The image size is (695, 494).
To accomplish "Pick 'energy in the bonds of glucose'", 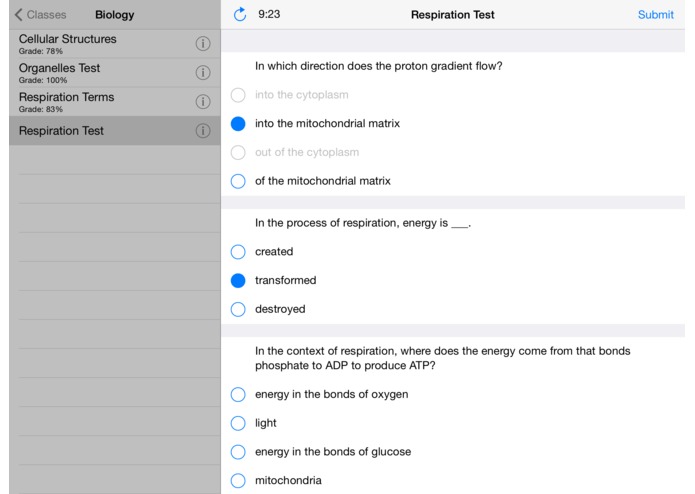I will coord(238,452).
